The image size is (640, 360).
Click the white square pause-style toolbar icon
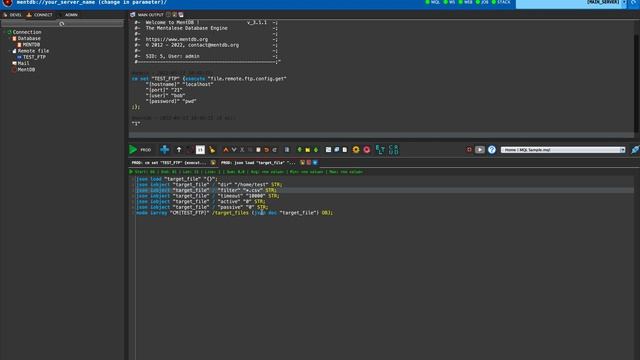click(200, 150)
